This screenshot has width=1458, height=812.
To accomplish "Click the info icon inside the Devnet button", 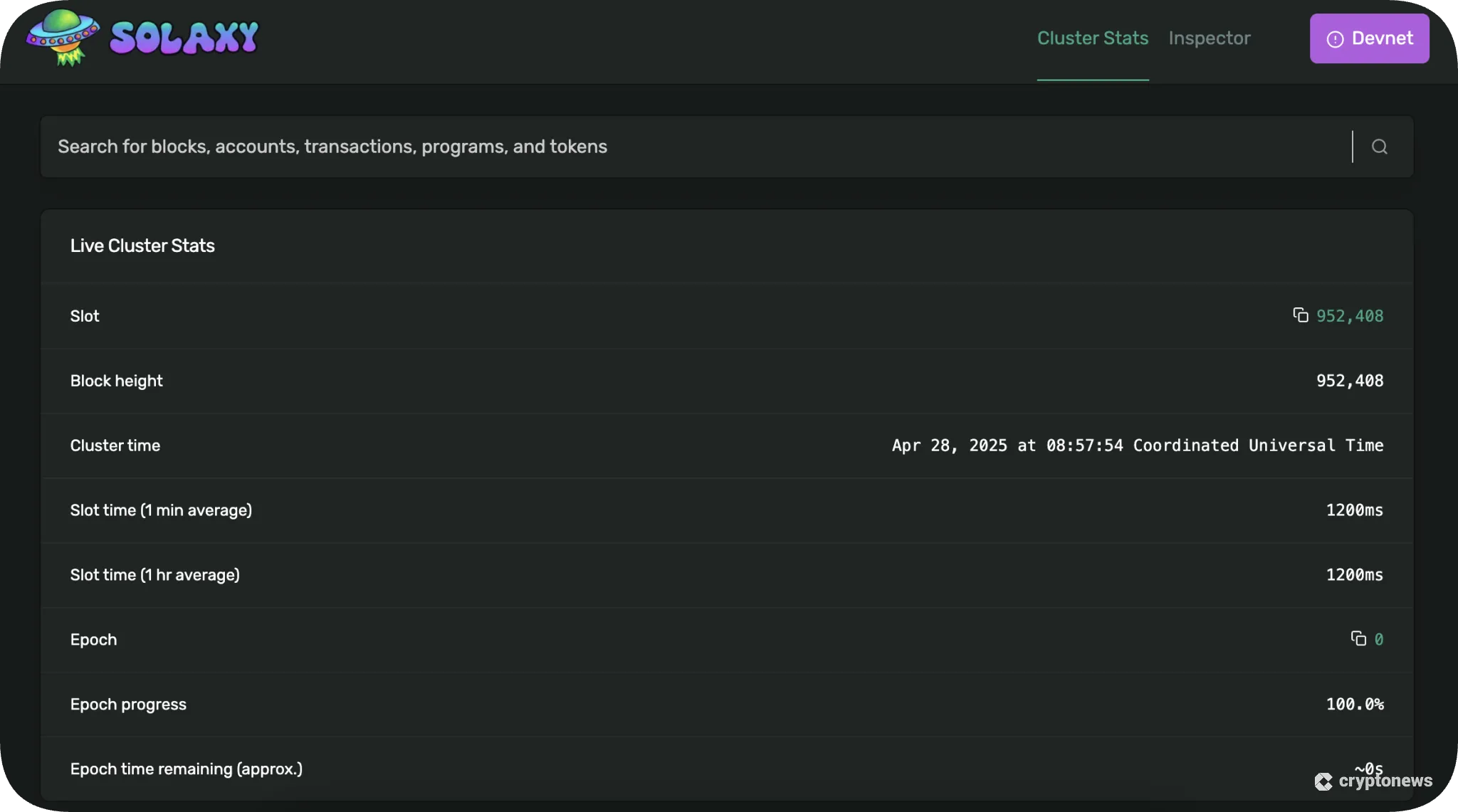I will [1333, 38].
